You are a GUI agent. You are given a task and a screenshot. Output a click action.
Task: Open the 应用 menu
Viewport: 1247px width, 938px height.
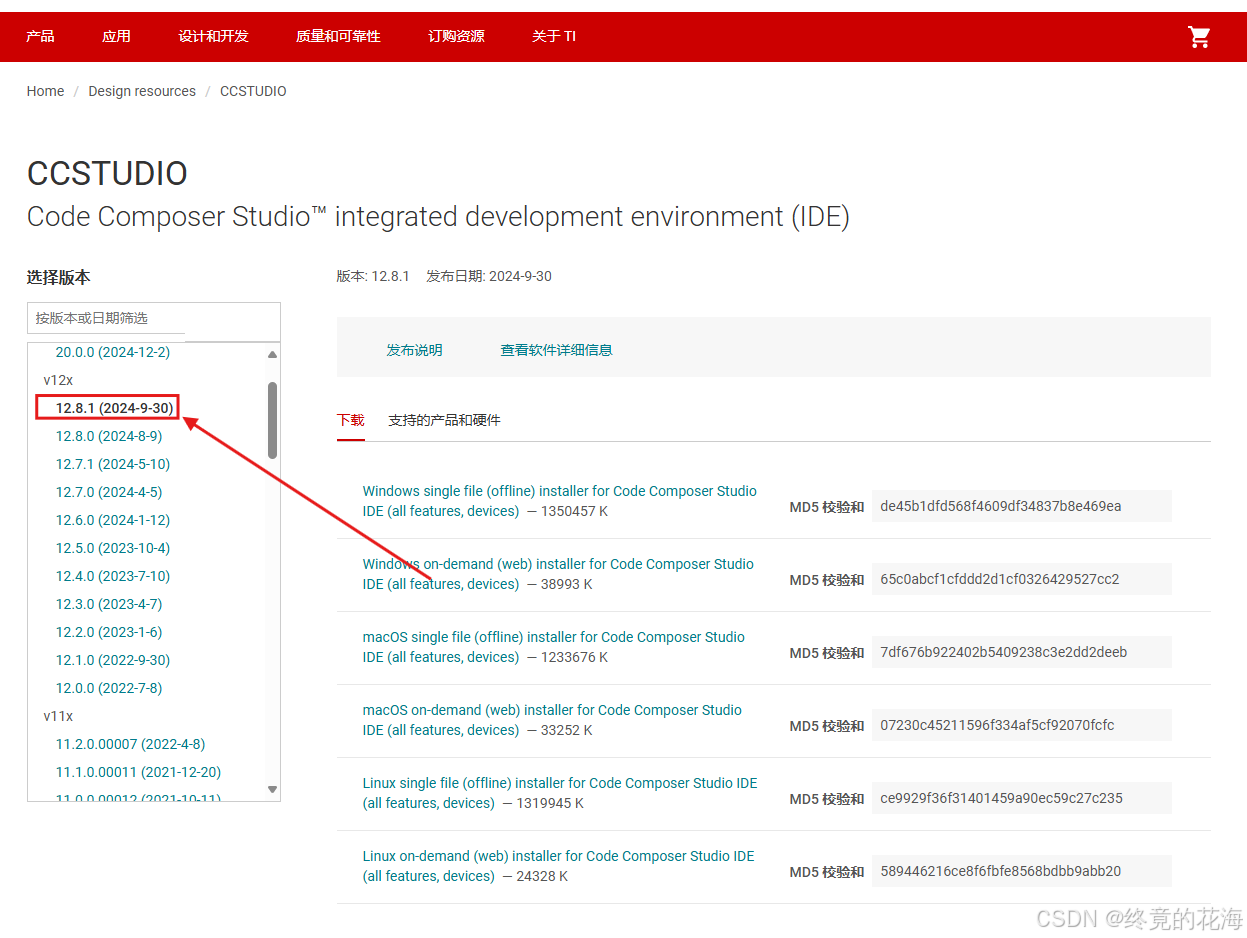tap(116, 36)
